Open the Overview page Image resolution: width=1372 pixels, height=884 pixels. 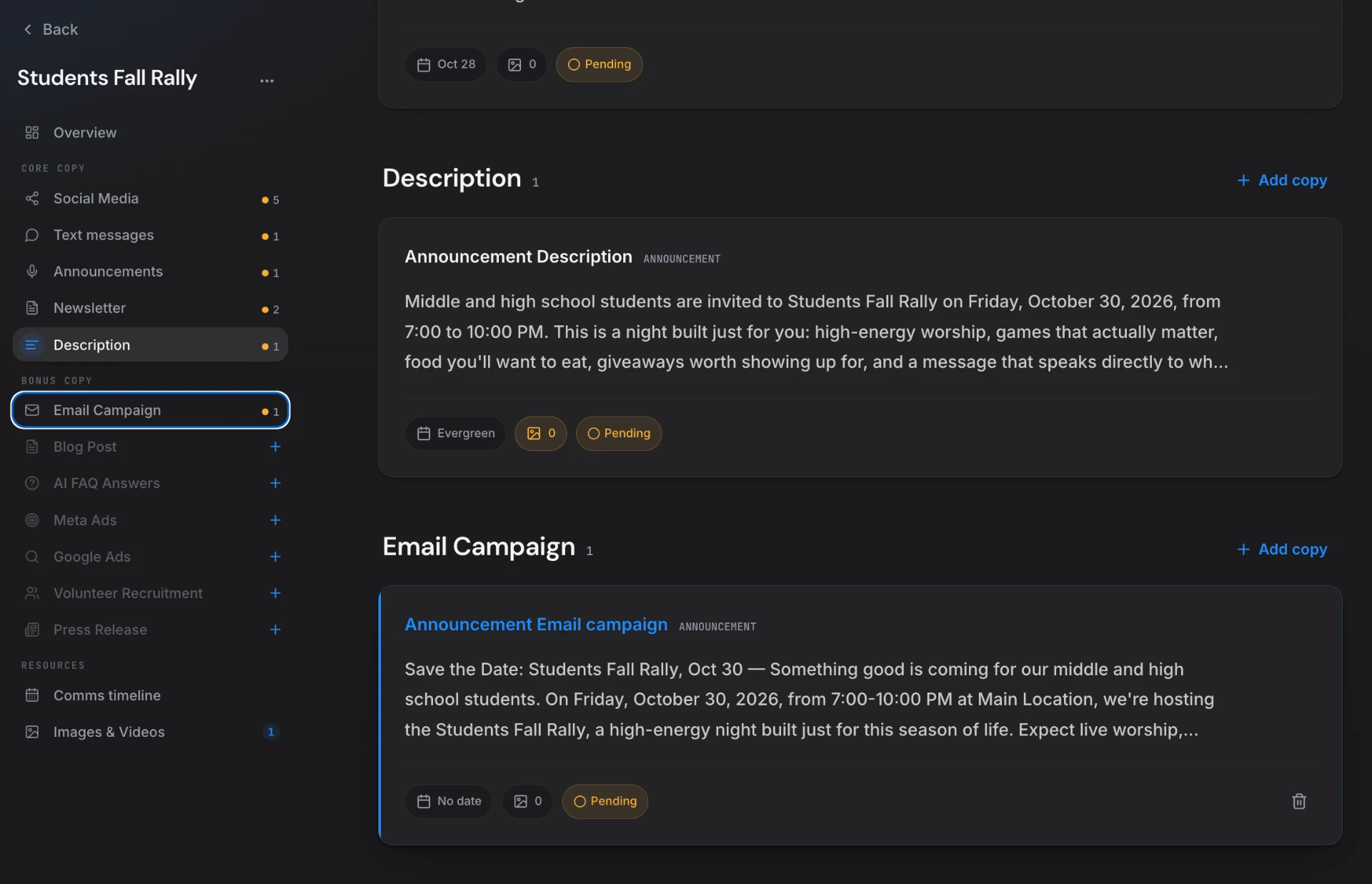click(x=150, y=133)
